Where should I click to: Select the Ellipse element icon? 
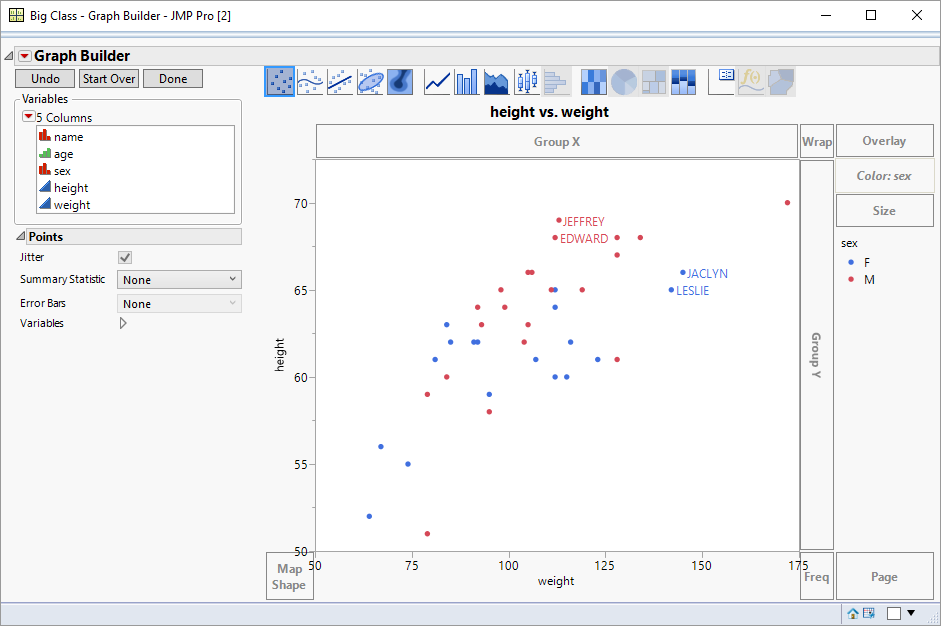coord(370,81)
